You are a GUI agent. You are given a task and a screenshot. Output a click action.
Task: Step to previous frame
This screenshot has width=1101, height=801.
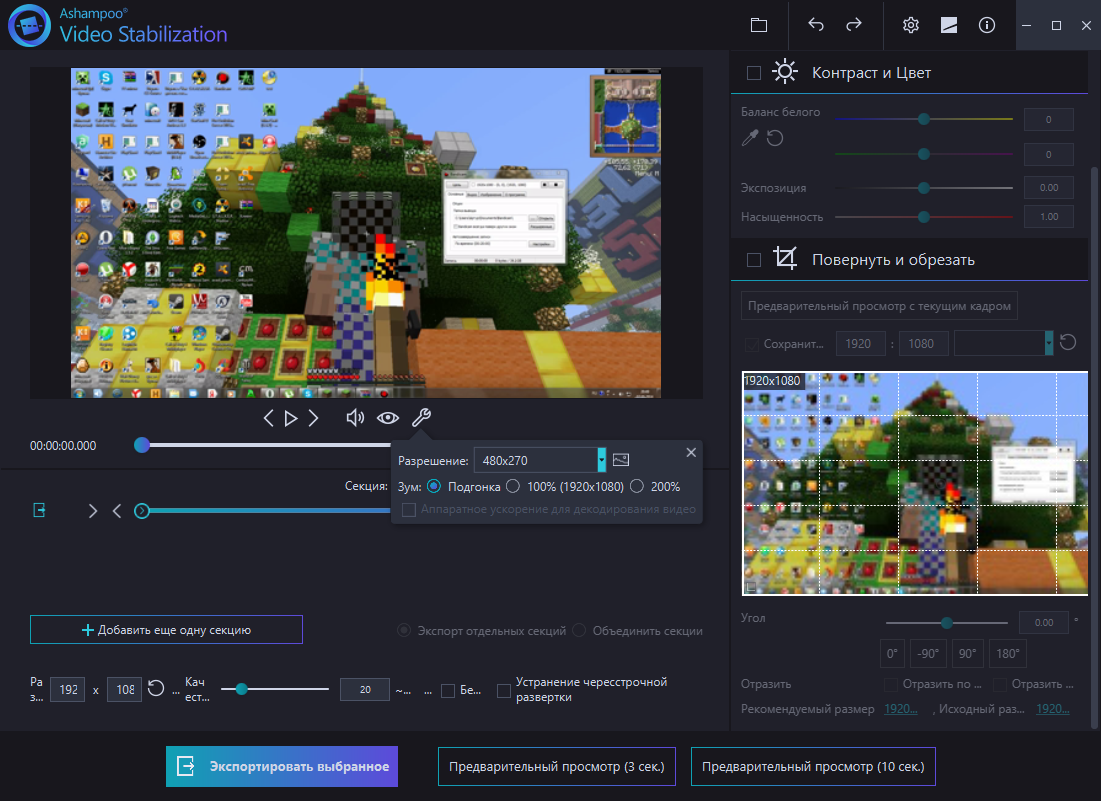point(268,418)
